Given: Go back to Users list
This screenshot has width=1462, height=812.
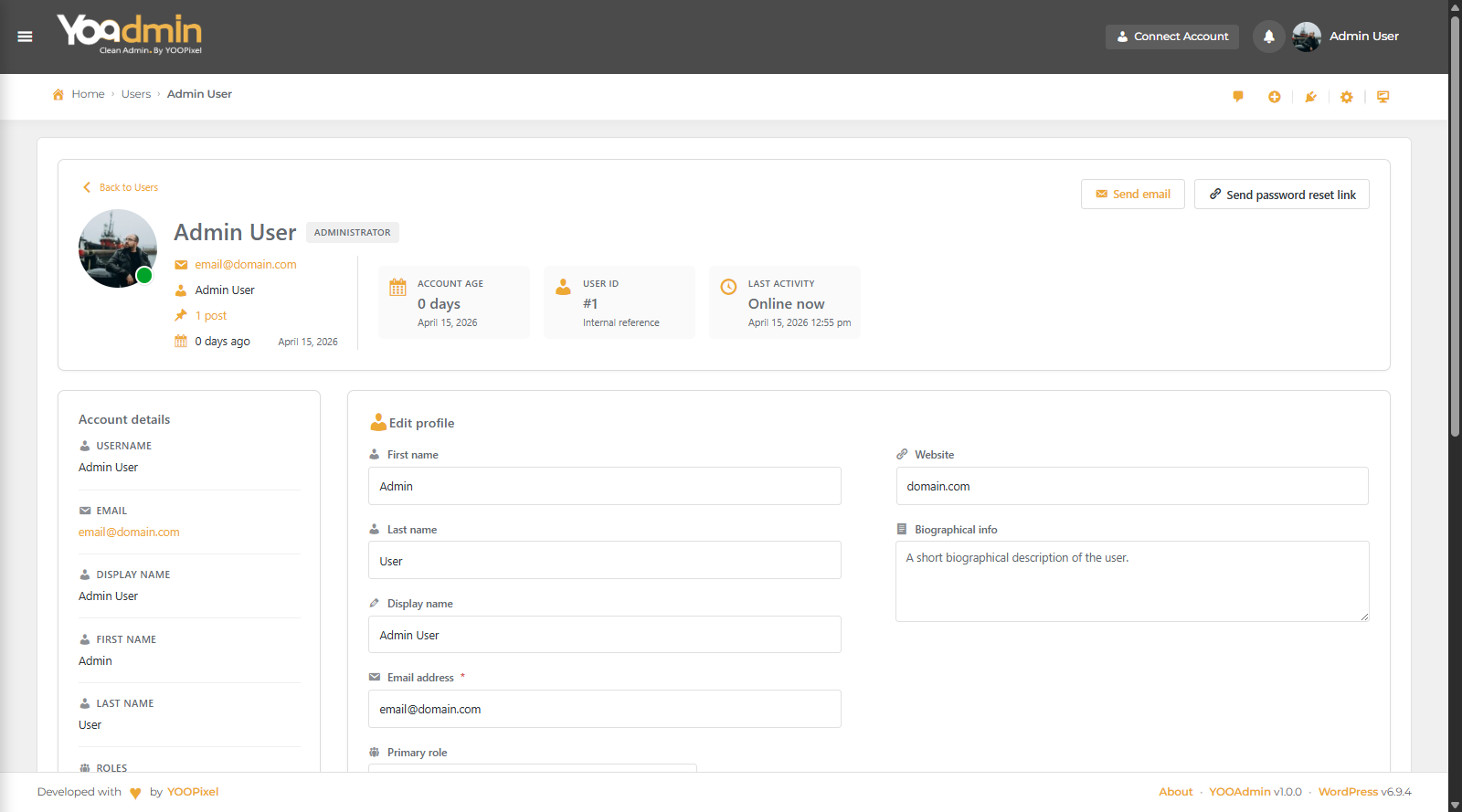Looking at the screenshot, I should coord(121,187).
